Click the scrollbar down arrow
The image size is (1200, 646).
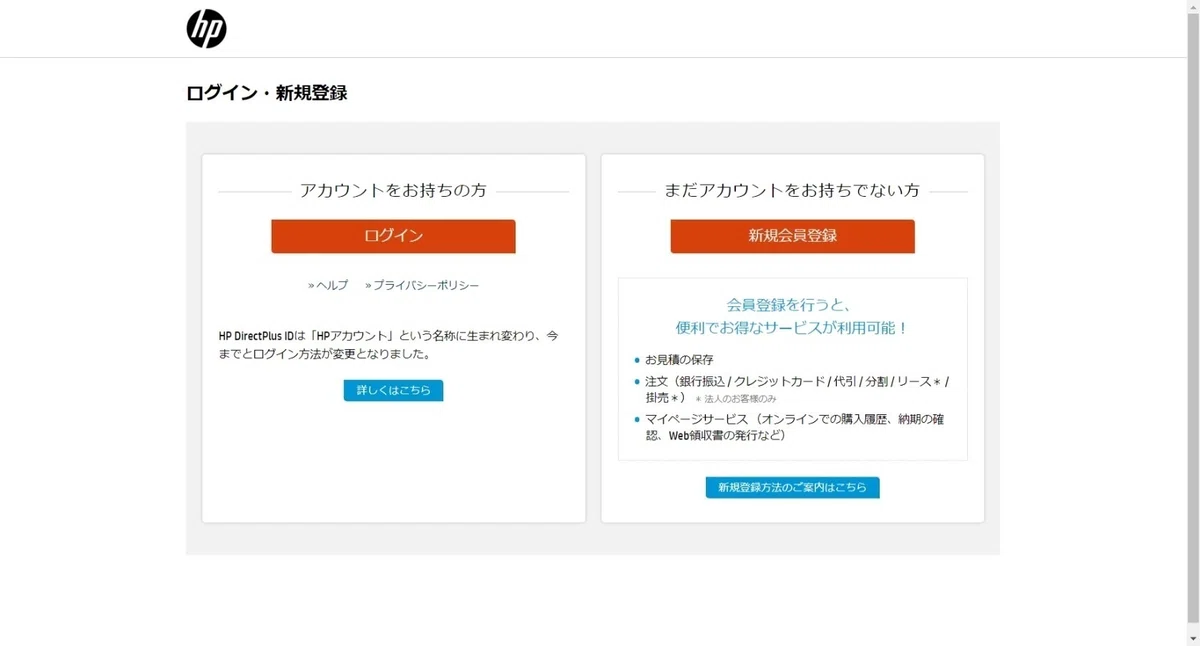pos(1193,639)
